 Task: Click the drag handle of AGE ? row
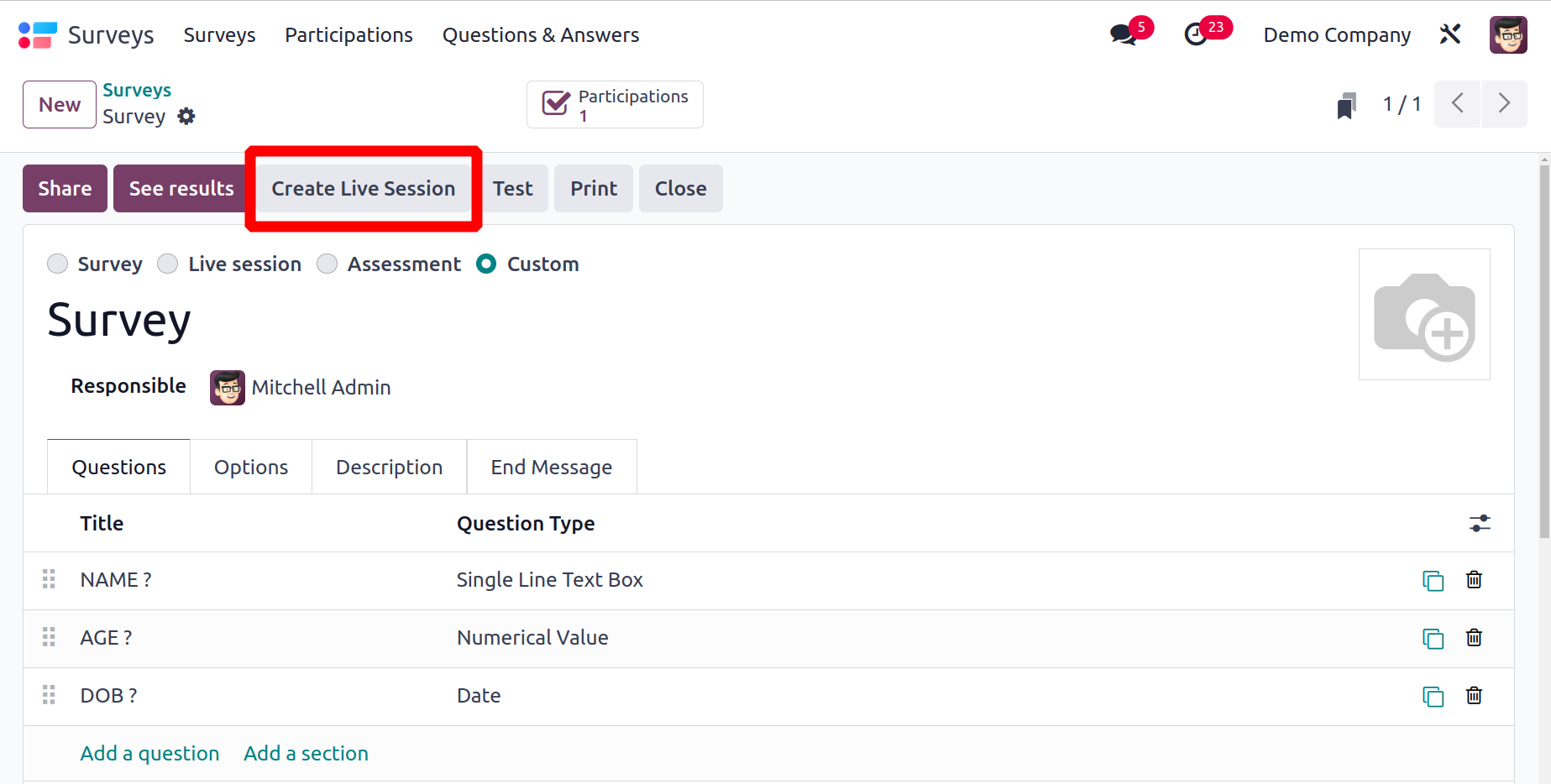point(49,637)
